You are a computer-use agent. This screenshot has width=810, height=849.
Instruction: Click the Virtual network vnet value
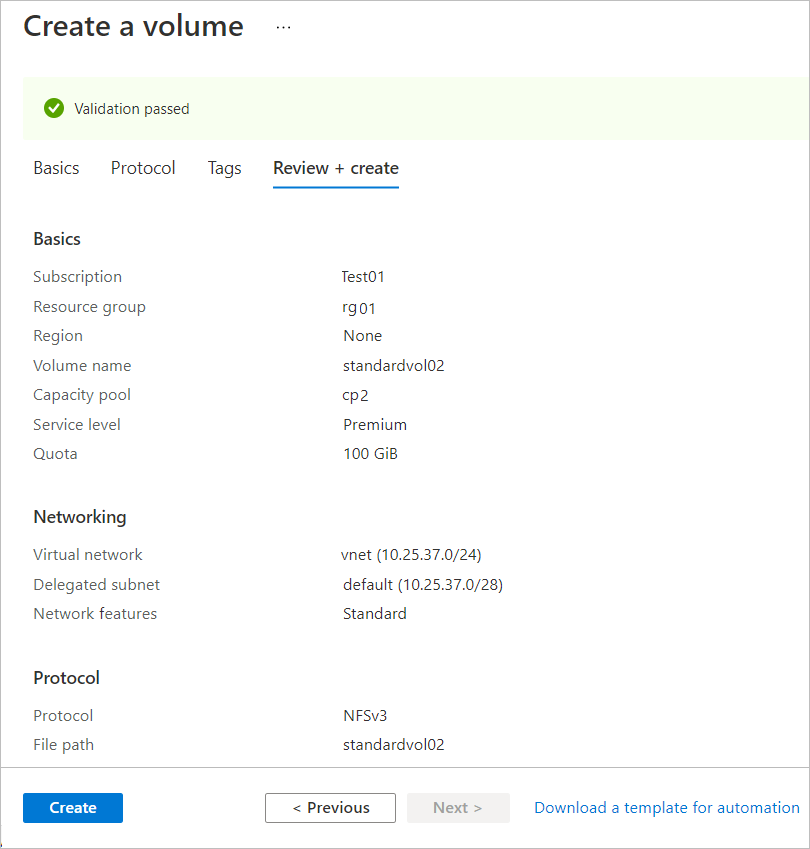414,554
